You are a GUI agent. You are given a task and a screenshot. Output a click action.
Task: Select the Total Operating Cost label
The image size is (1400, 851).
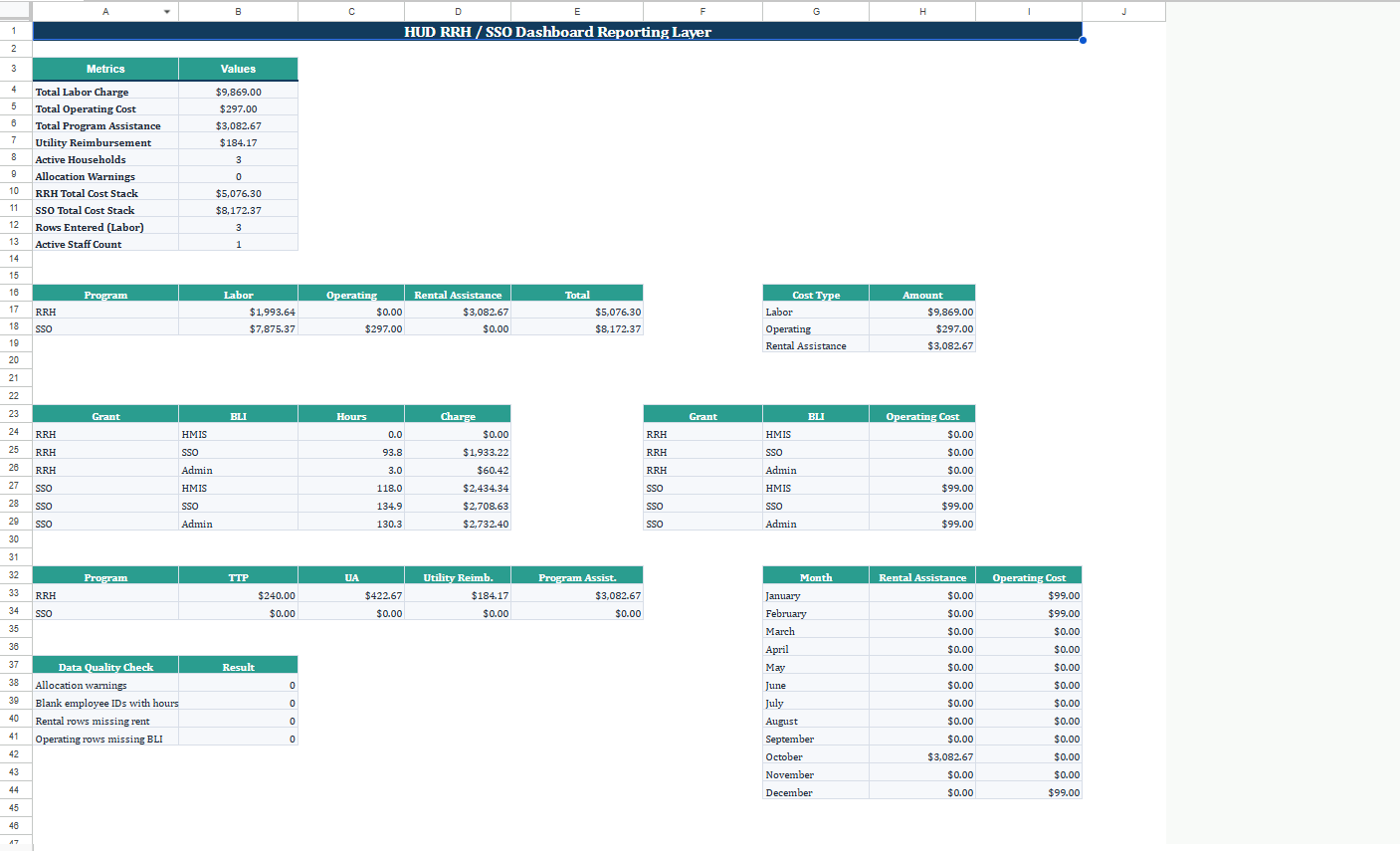click(86, 108)
